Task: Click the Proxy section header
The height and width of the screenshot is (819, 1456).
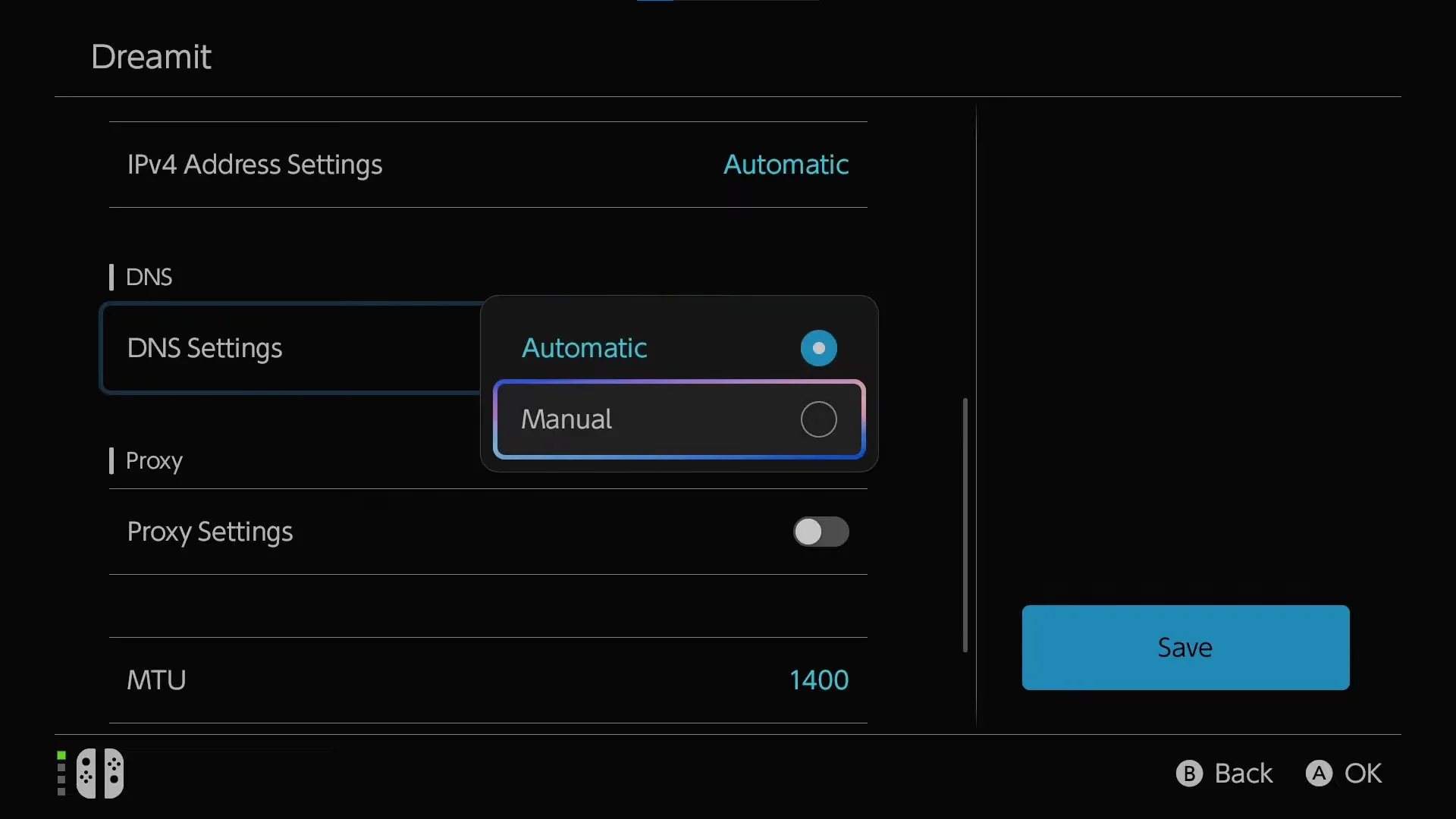Action: pos(154,461)
